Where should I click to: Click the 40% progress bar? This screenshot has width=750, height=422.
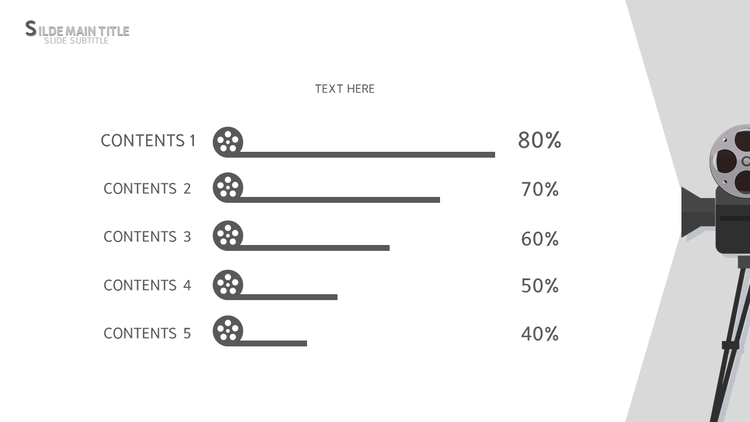pos(277,343)
